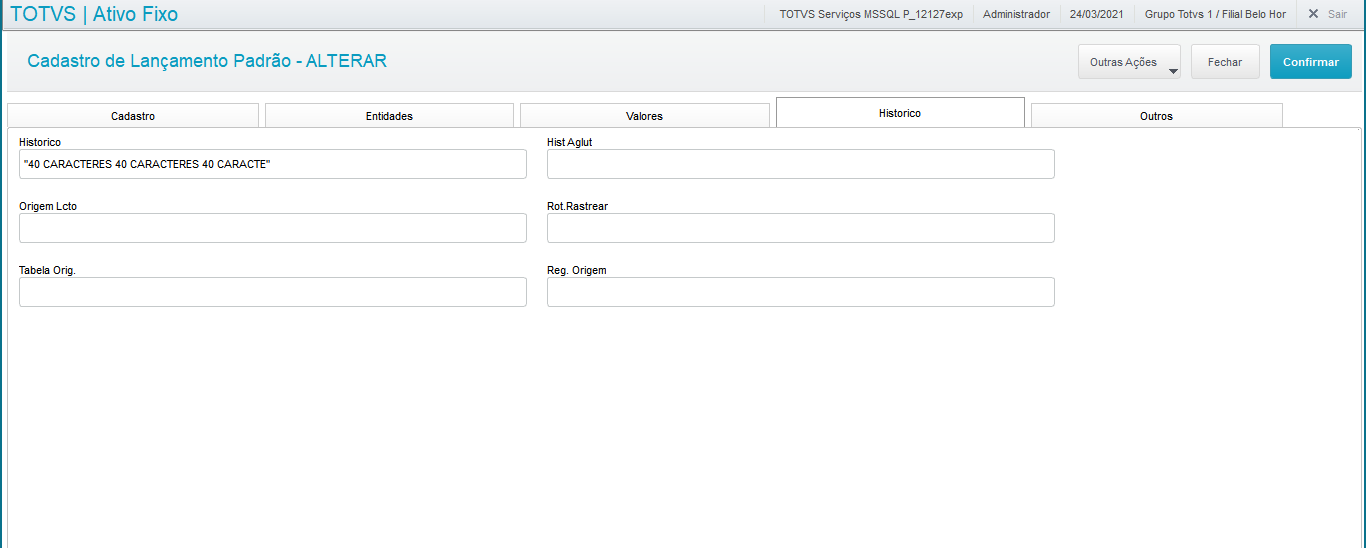
Task: Click the system date 24/03/2021
Action: coord(1097,14)
